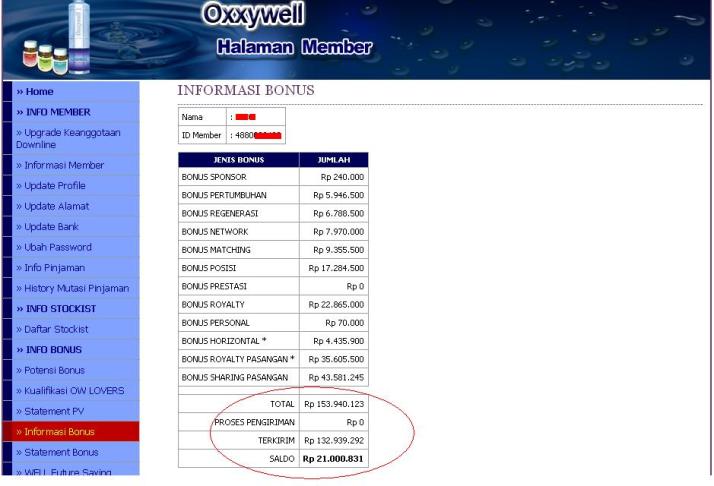The image size is (714, 486).
Task: Open Update Profile link
Action: (51, 185)
